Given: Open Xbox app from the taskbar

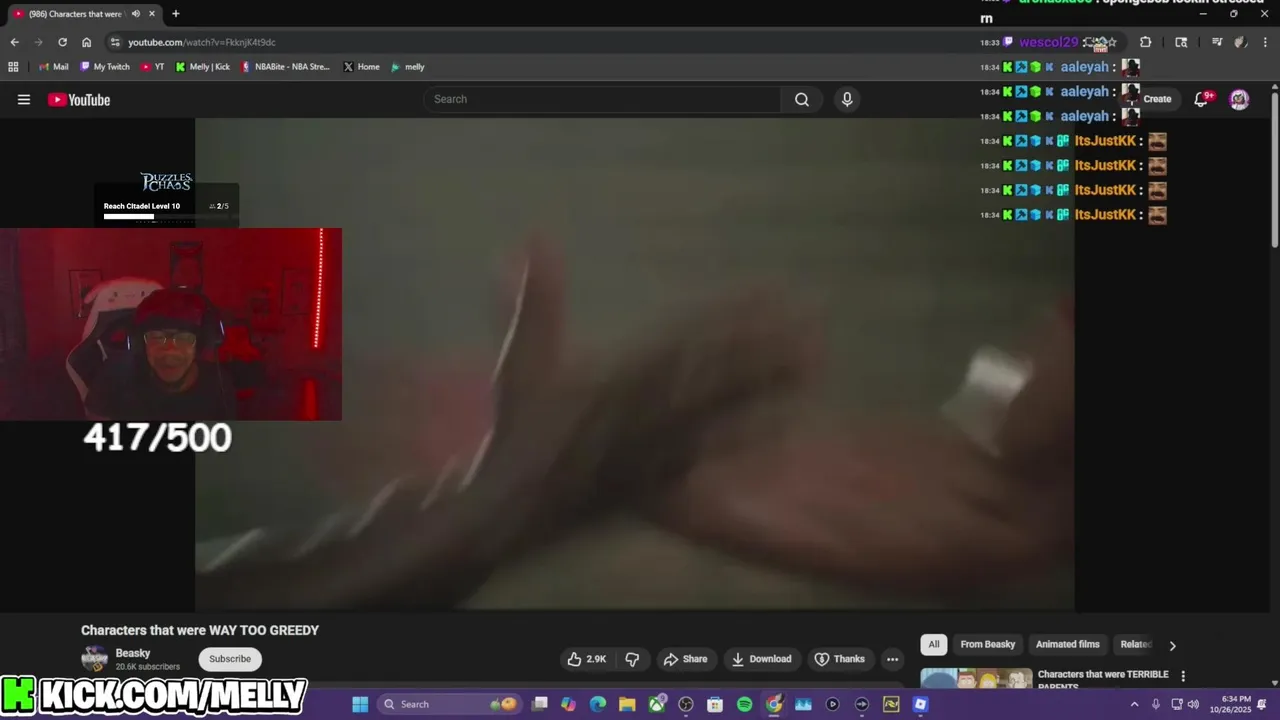Looking at the screenshot, I should (657, 704).
